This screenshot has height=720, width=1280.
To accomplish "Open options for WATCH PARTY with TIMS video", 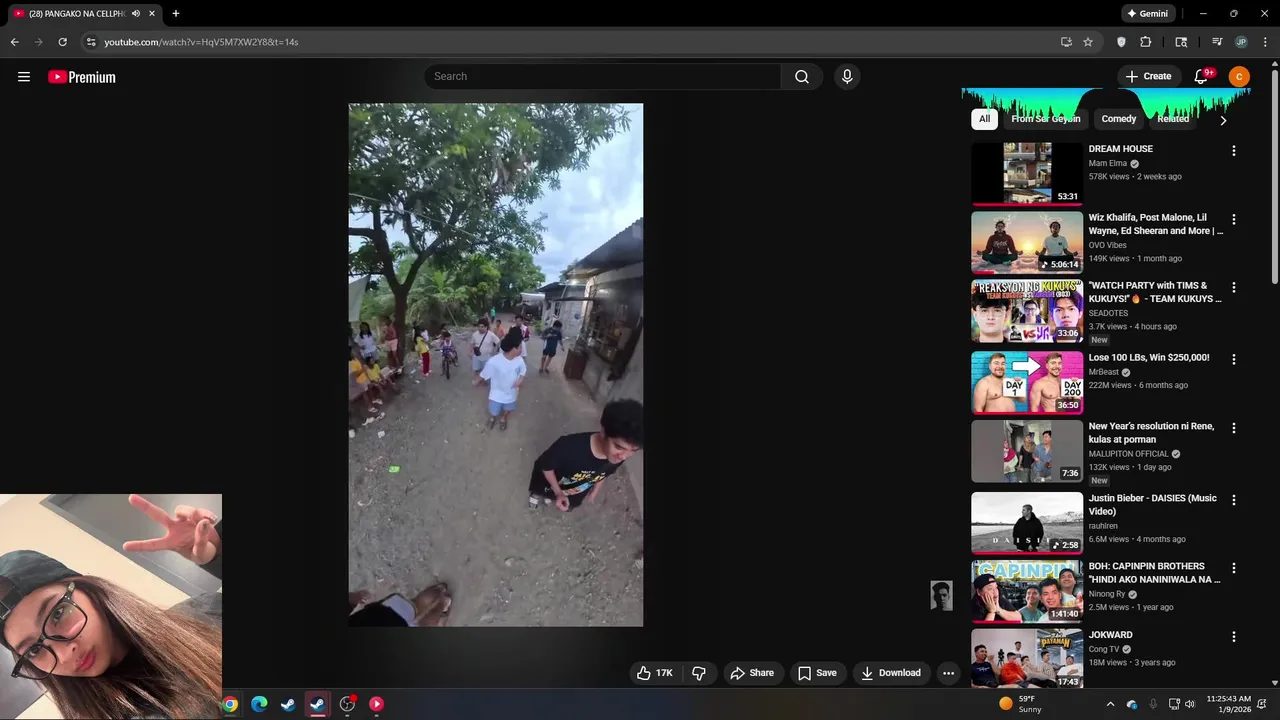I will pyautogui.click(x=1233, y=287).
